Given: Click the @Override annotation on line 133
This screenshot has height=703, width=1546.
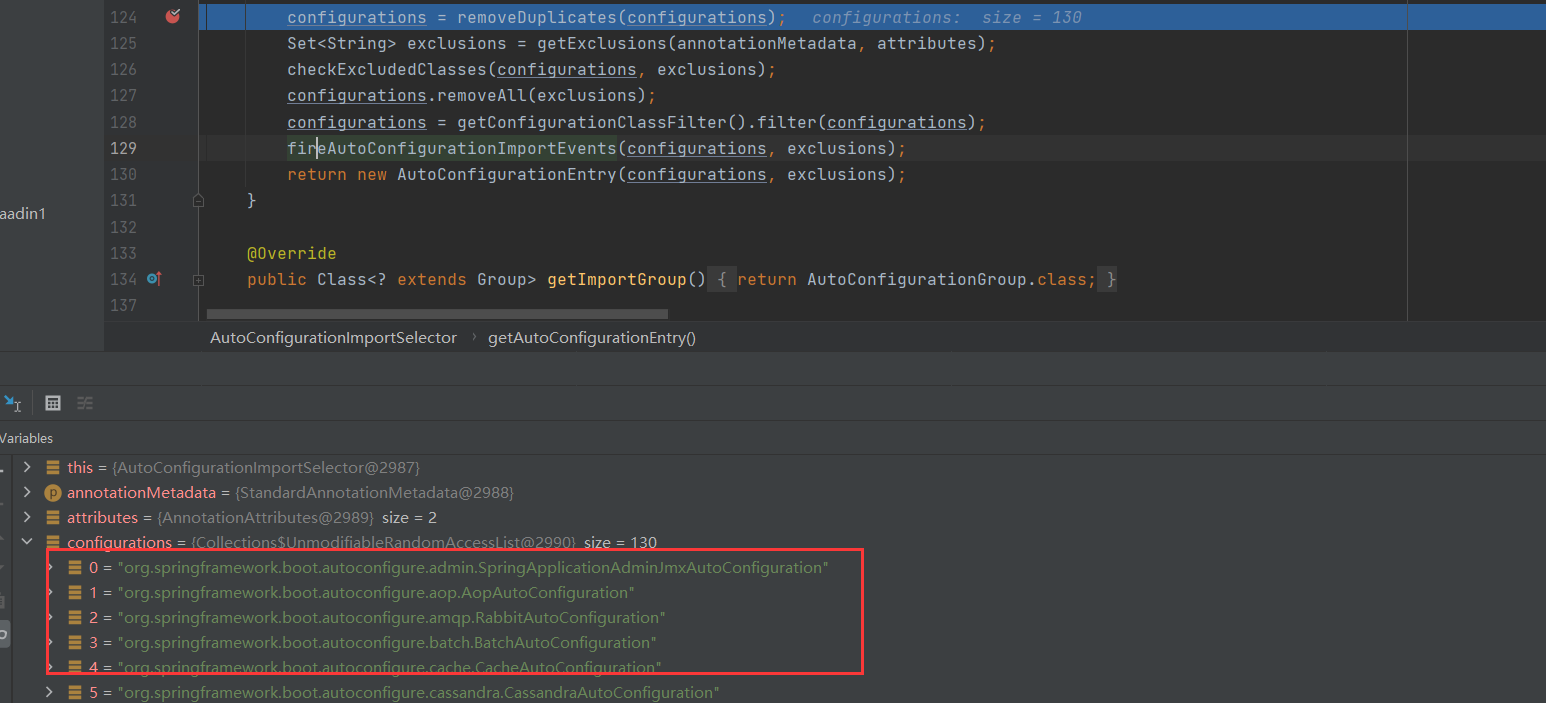Looking at the screenshot, I should click(x=292, y=253).
